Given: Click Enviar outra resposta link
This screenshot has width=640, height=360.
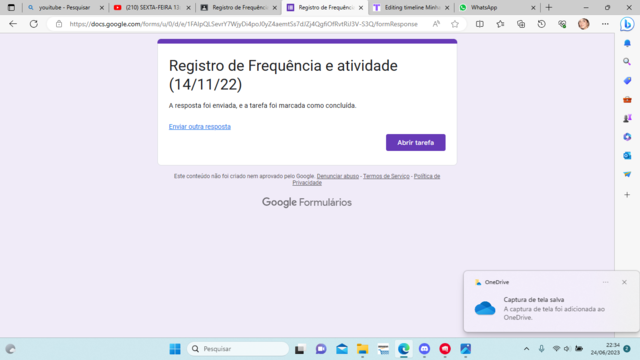Looking at the screenshot, I should [x=200, y=127].
